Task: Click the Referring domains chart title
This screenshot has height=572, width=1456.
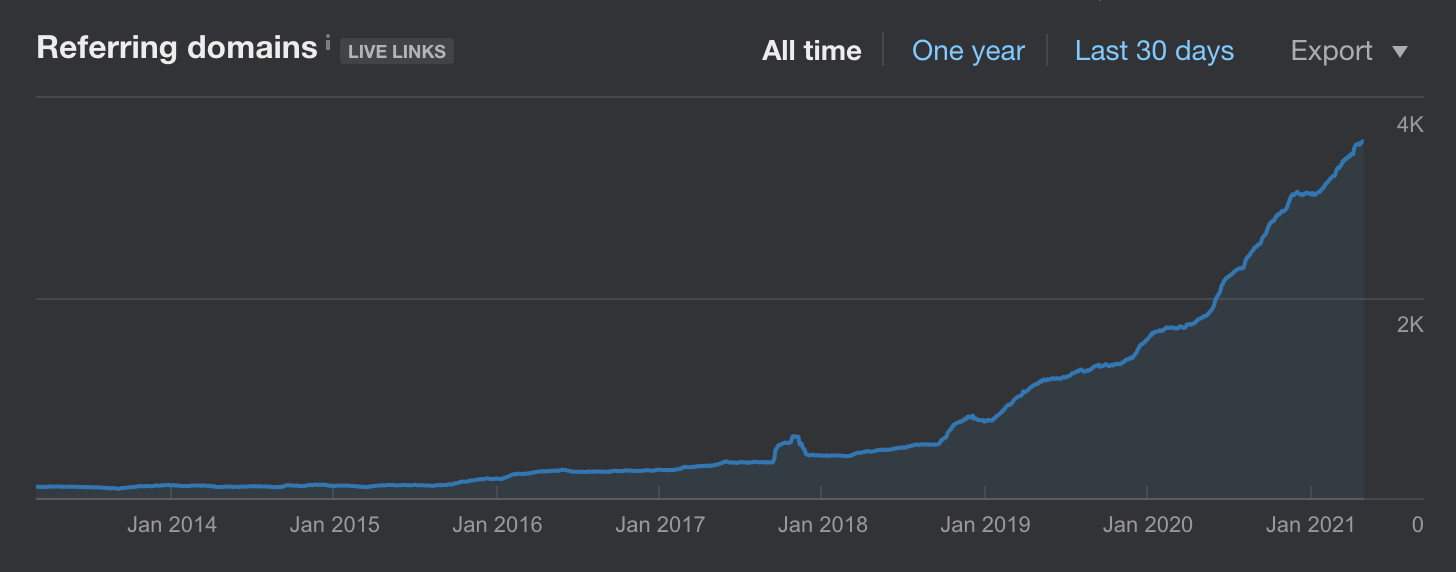Action: (176, 48)
